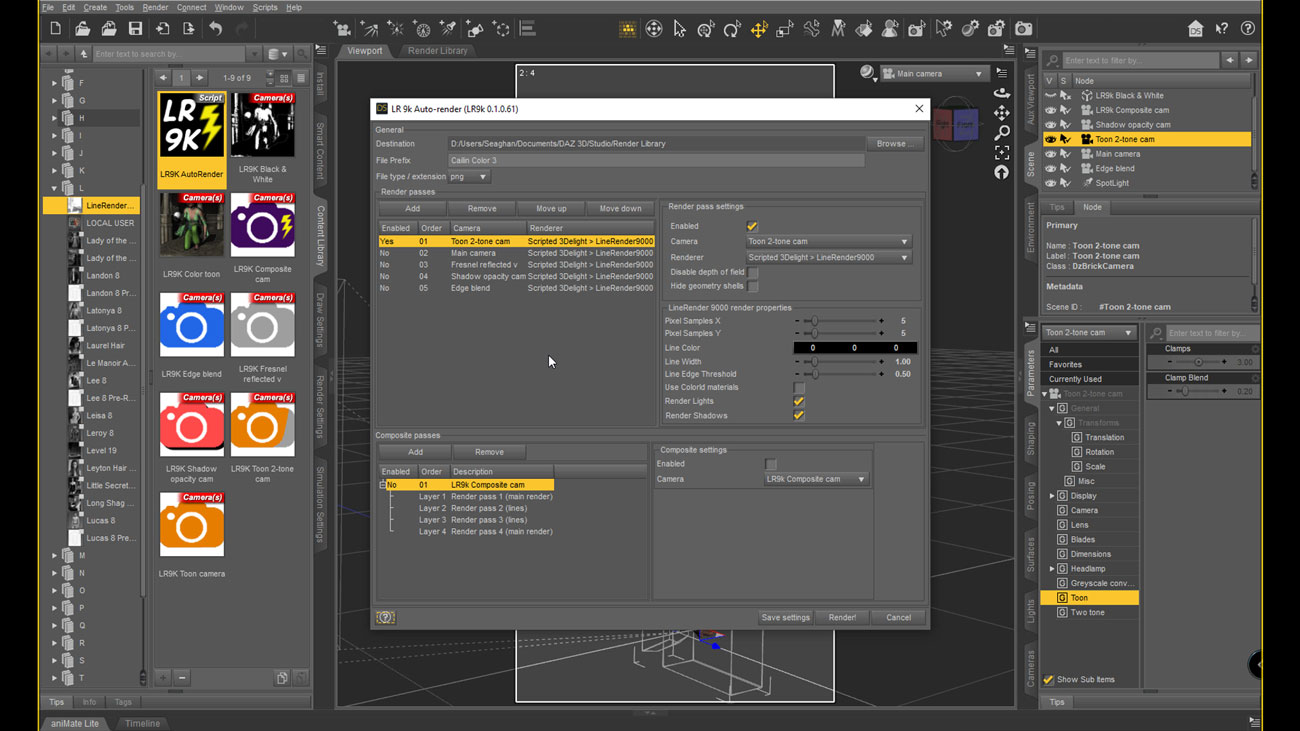Click the Create new point light icon
Viewport: 1300px width, 731px height.
(395, 29)
